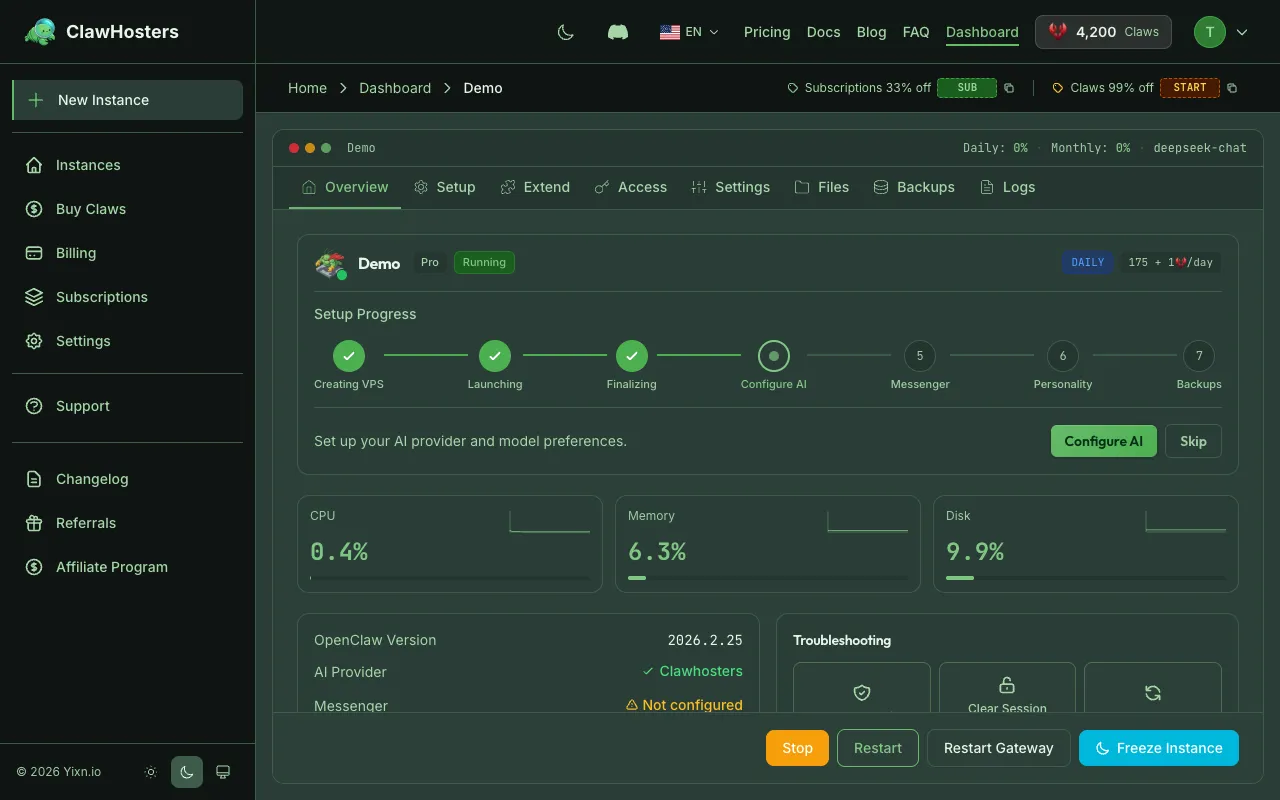Click the Configure AI button
The width and height of the screenshot is (1280, 800).
click(x=1103, y=441)
